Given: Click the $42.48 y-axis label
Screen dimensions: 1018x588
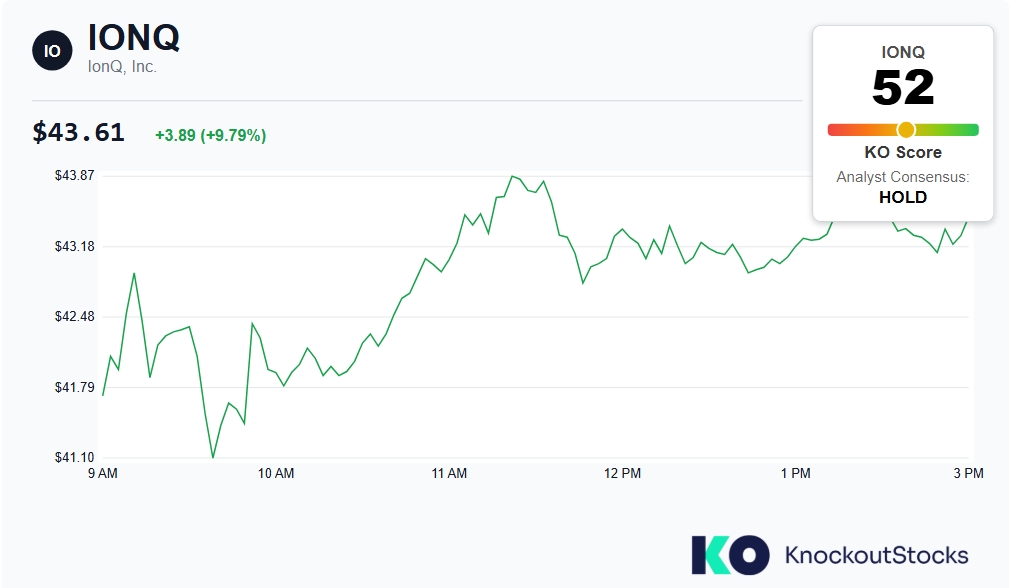Looking at the screenshot, I should coord(75,316).
